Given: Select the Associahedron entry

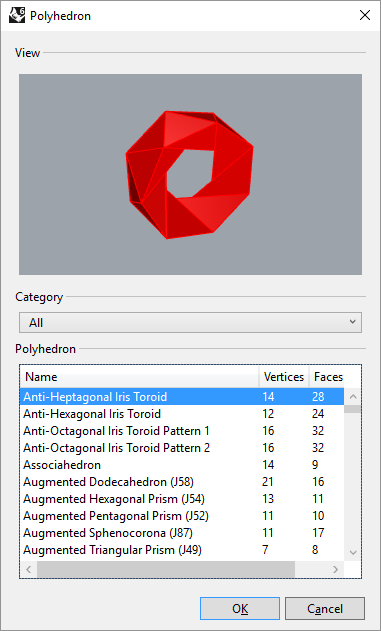Looking at the screenshot, I should (x=182, y=465).
